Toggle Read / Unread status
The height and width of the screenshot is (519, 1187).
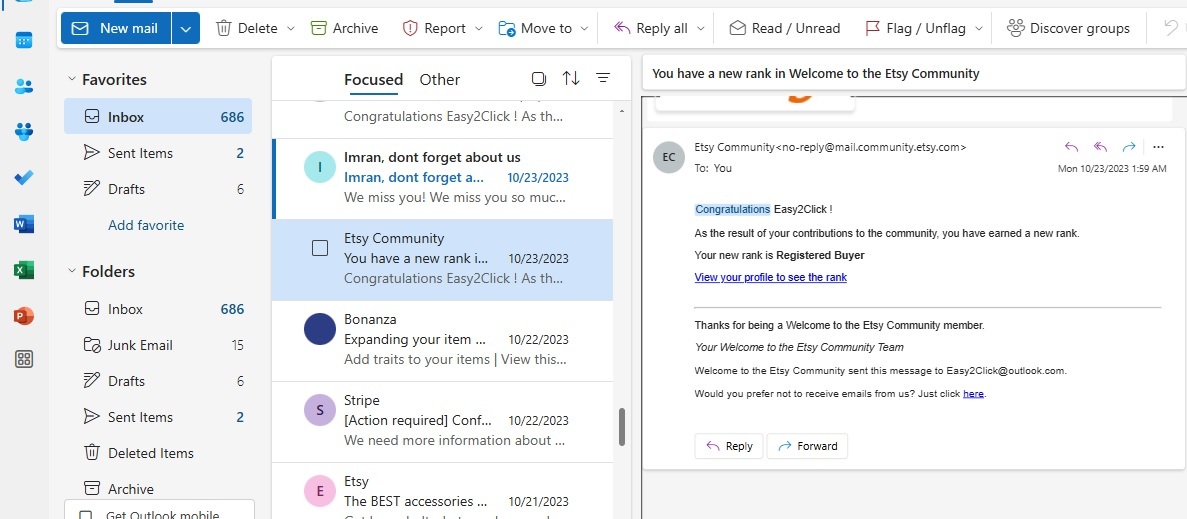[785, 28]
